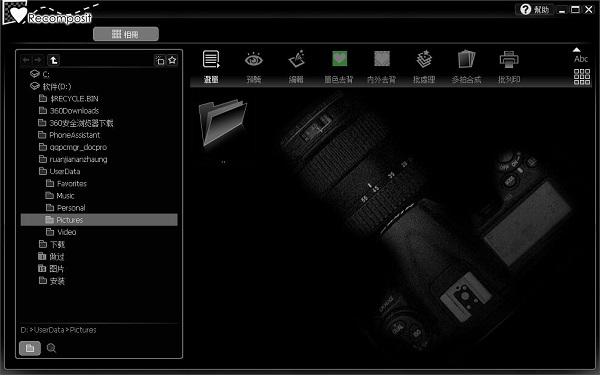This screenshot has width=600, height=375.
Task: Switch to folder view button at panel bottom
Action: (x=30, y=348)
